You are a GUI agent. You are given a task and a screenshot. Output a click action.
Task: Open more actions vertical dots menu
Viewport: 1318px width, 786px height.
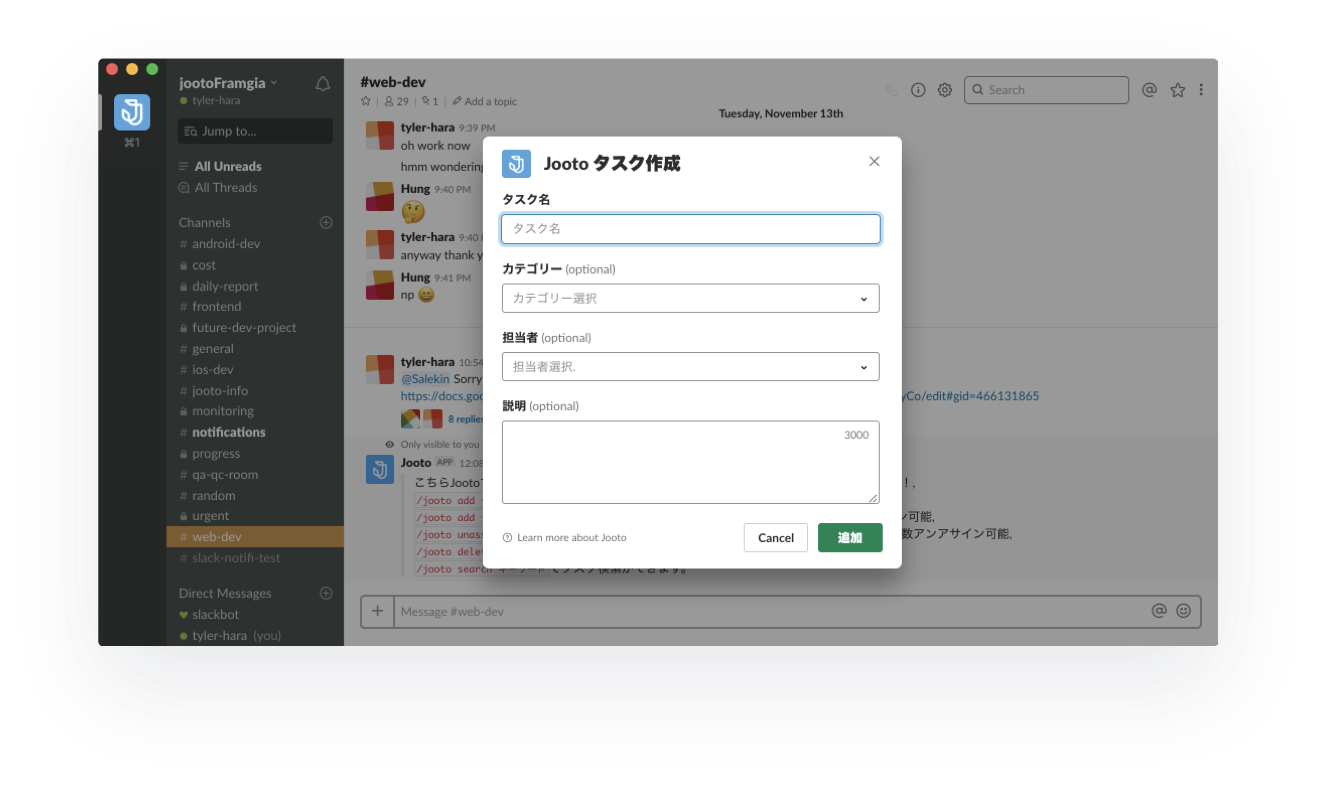(1201, 90)
